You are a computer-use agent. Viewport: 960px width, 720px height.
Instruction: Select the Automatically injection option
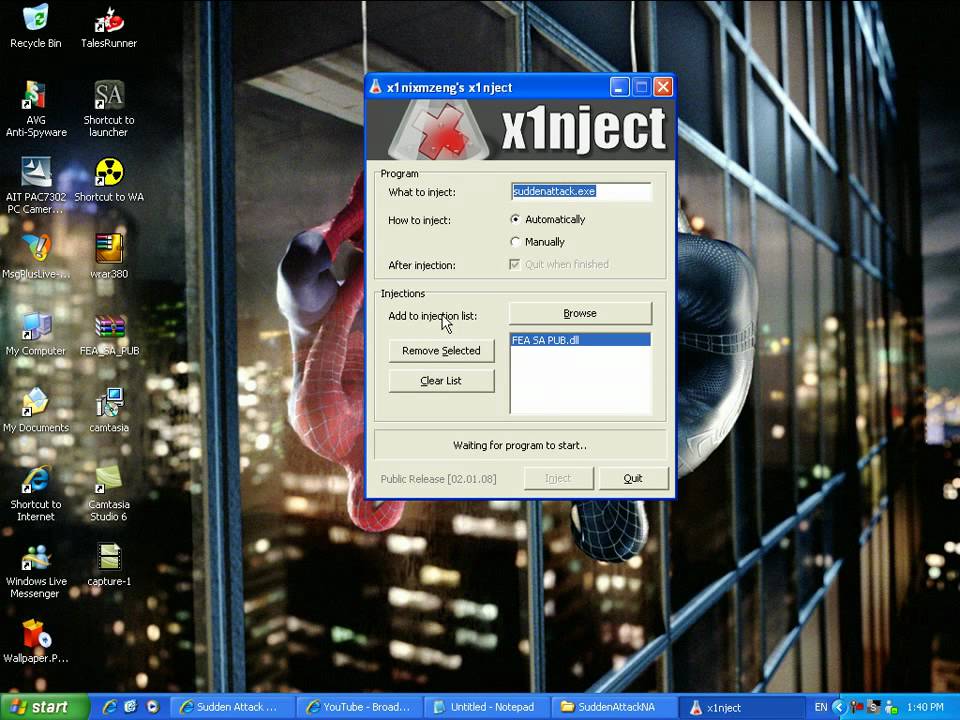(548, 219)
